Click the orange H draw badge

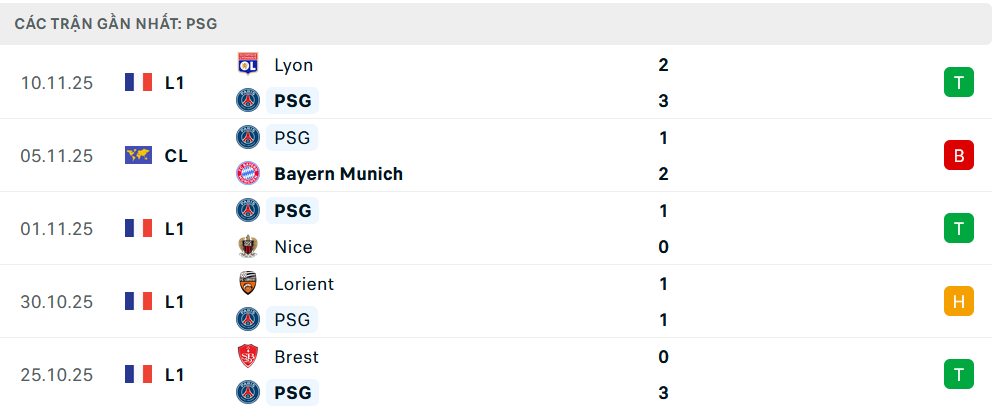click(x=958, y=301)
